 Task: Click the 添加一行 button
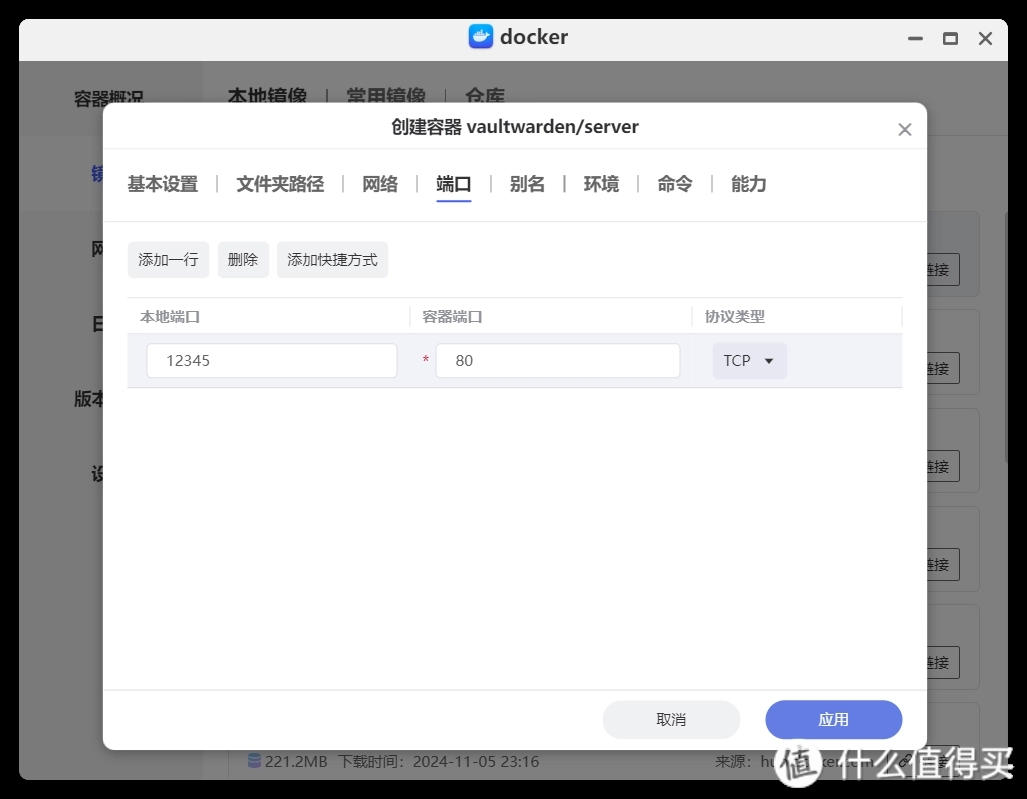[x=168, y=260]
